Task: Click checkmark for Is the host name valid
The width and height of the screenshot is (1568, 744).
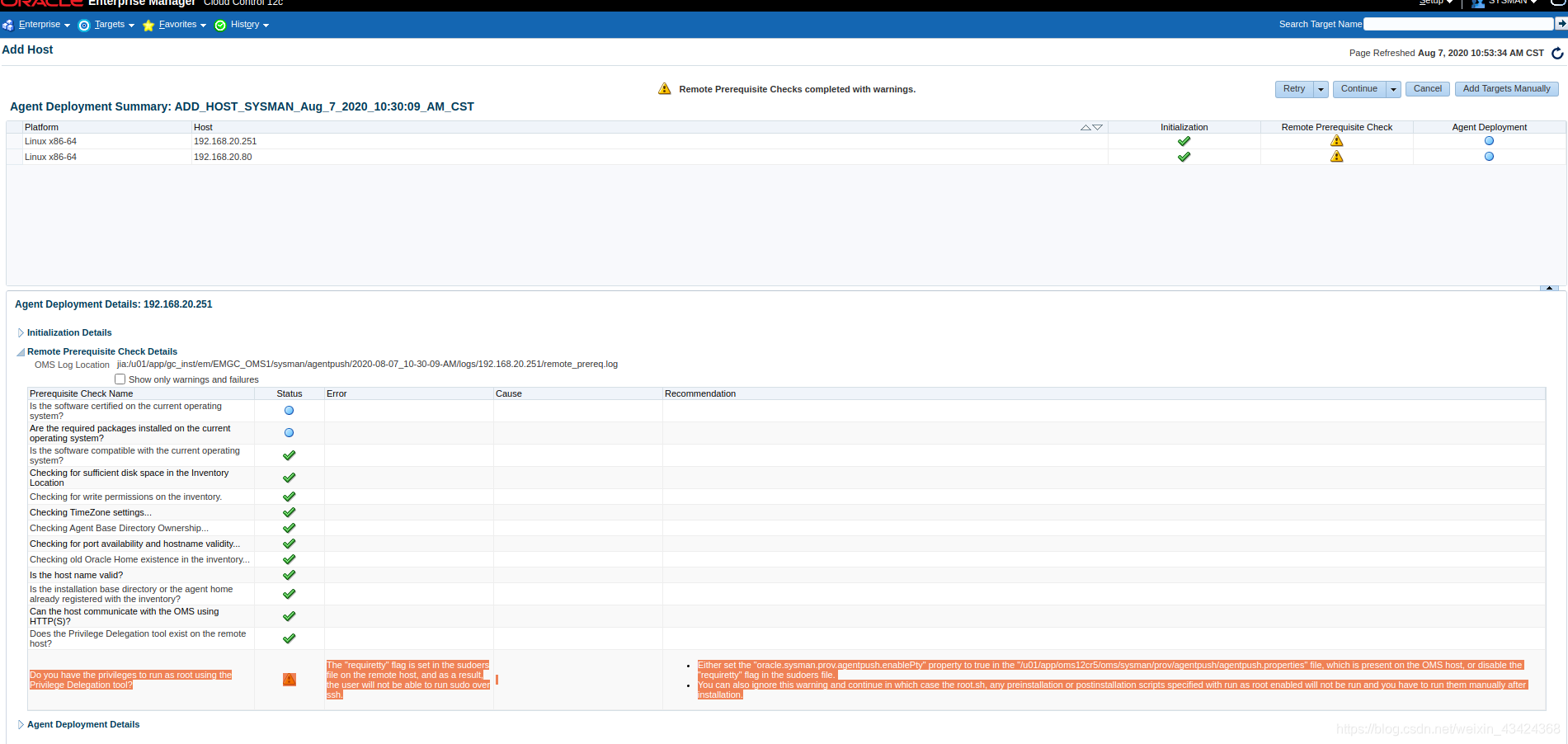Action: tap(289, 575)
